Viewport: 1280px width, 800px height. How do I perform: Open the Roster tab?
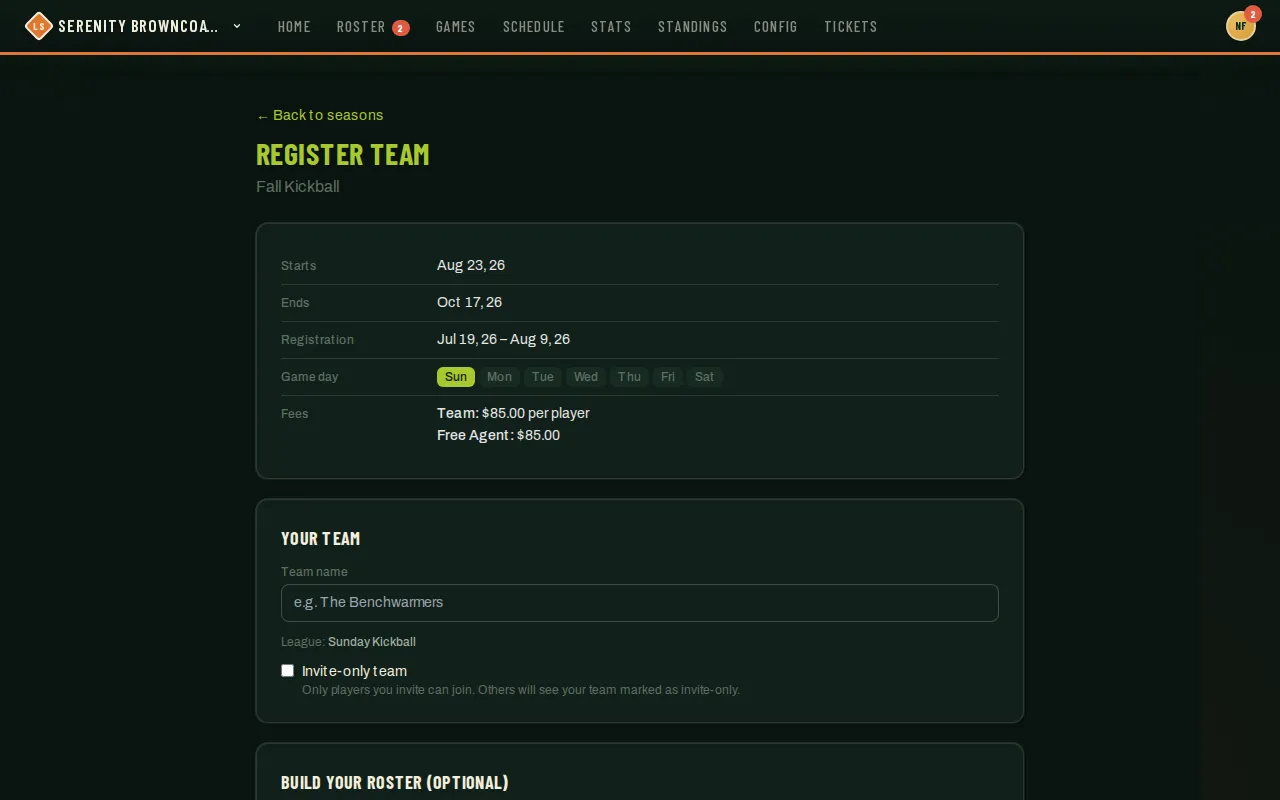pyautogui.click(x=373, y=27)
